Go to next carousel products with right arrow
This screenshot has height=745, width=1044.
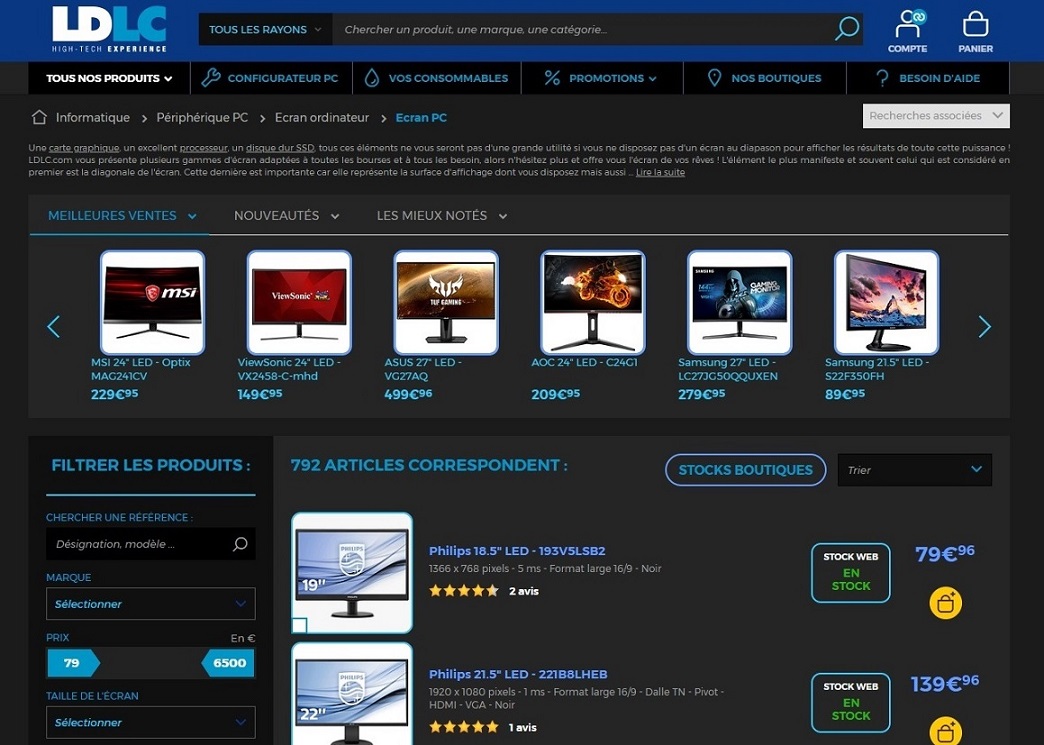984,326
